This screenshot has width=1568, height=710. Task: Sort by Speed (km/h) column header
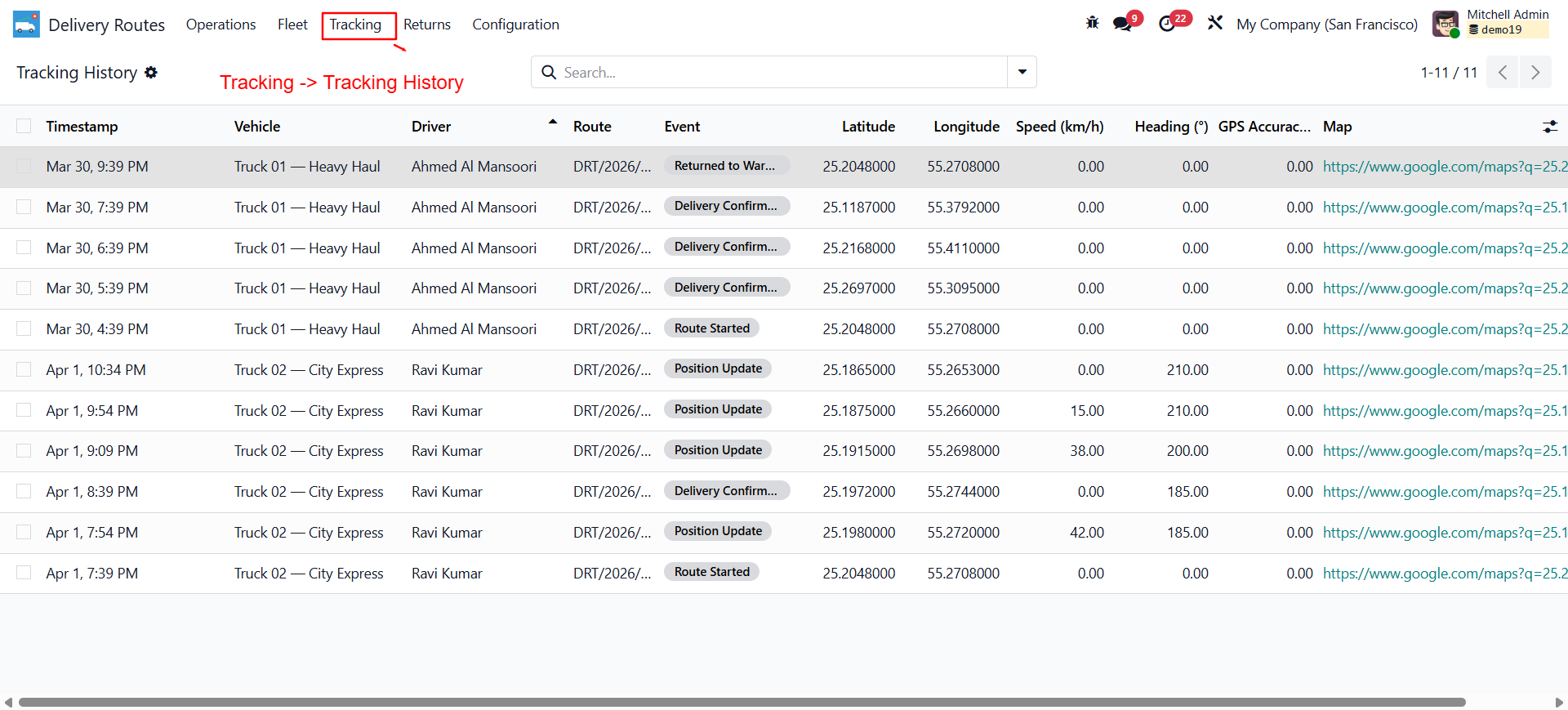[1059, 127]
